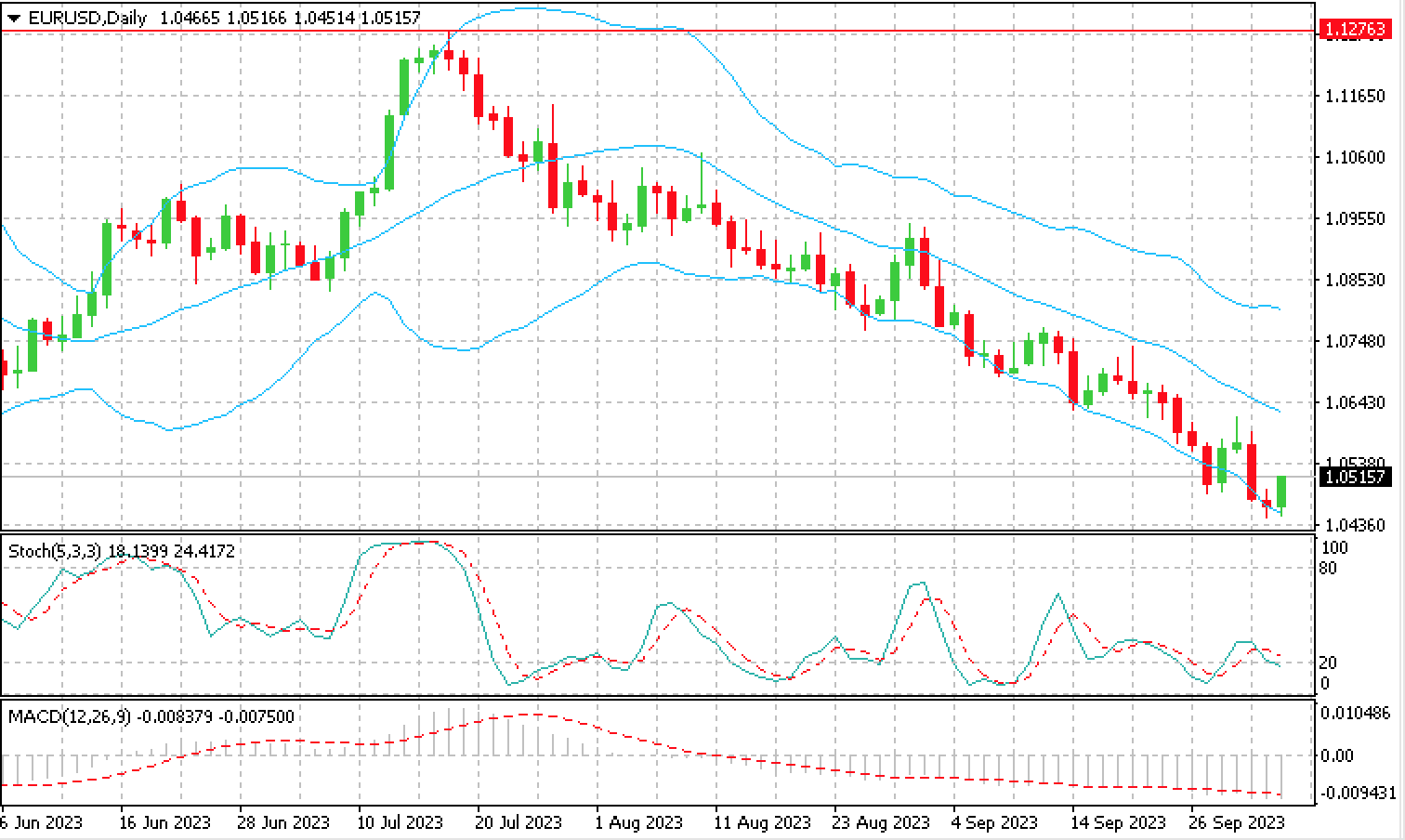Viewport: 1405px width, 840px height.
Task: Click the EURUSD,Daily chart title text
Action: [x=87, y=18]
